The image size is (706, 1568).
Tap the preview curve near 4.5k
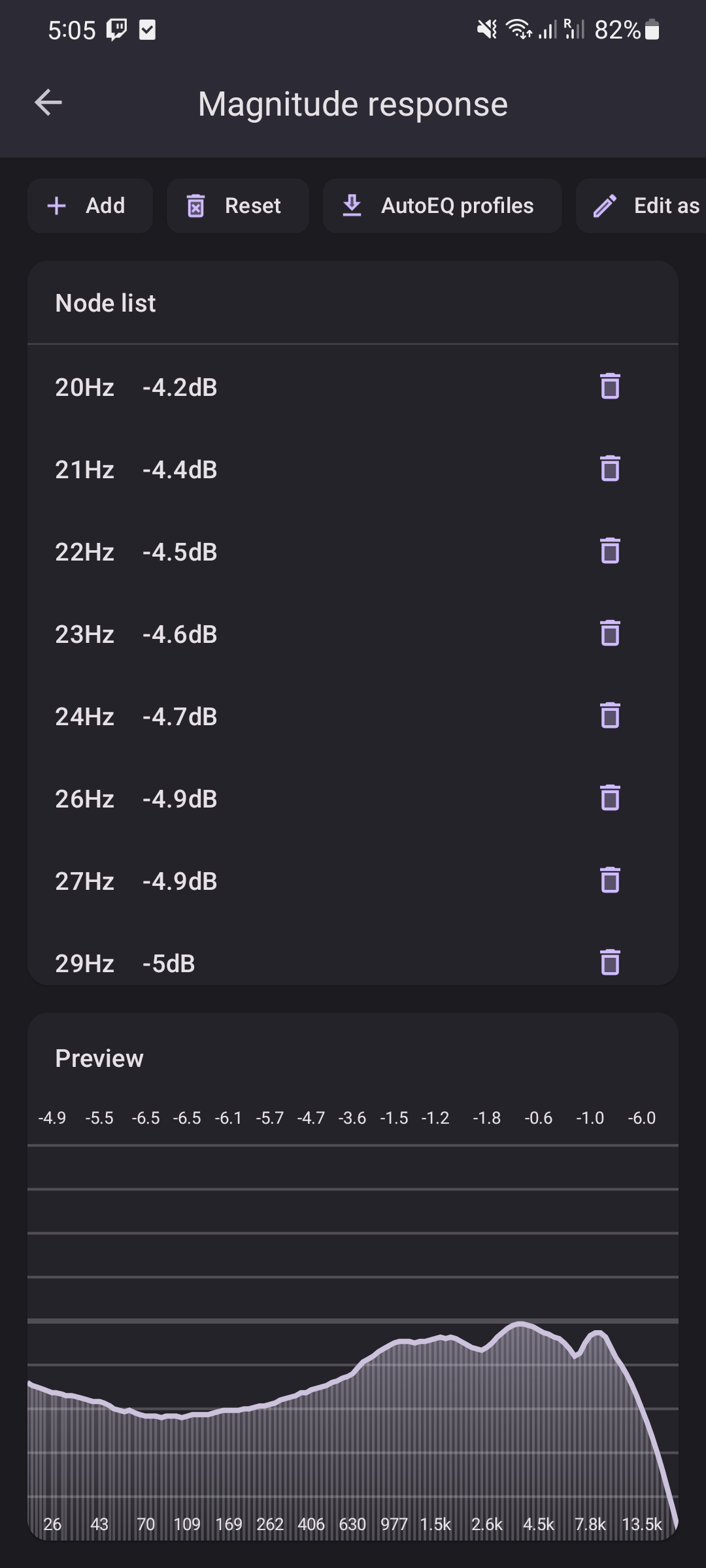[x=539, y=1331]
